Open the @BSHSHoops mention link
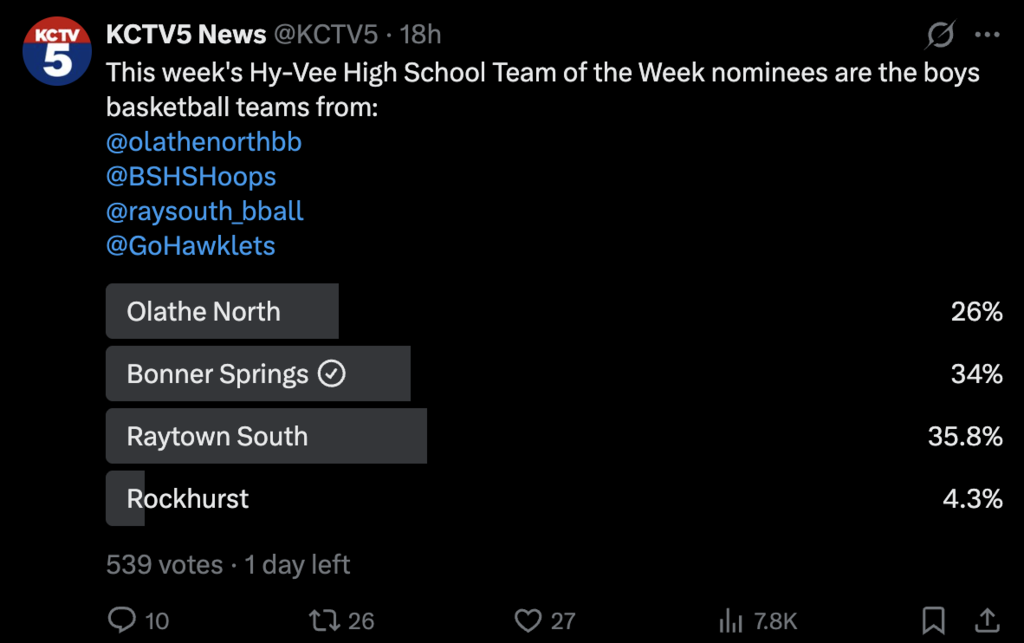The image size is (1024, 643). 191,177
